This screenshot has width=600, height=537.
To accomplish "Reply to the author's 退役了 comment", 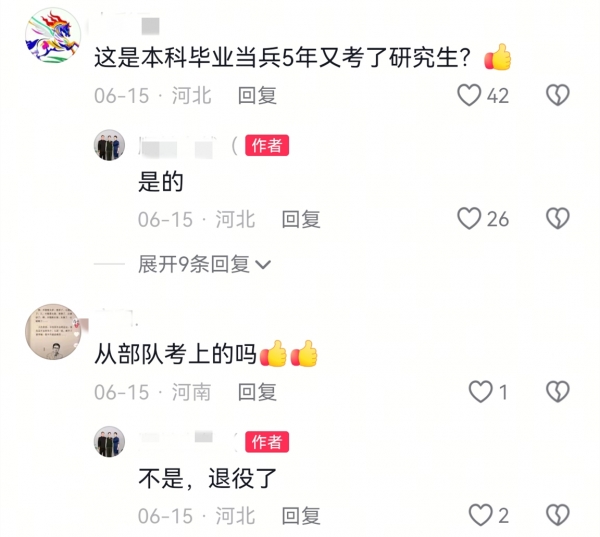I will click(x=301, y=516).
